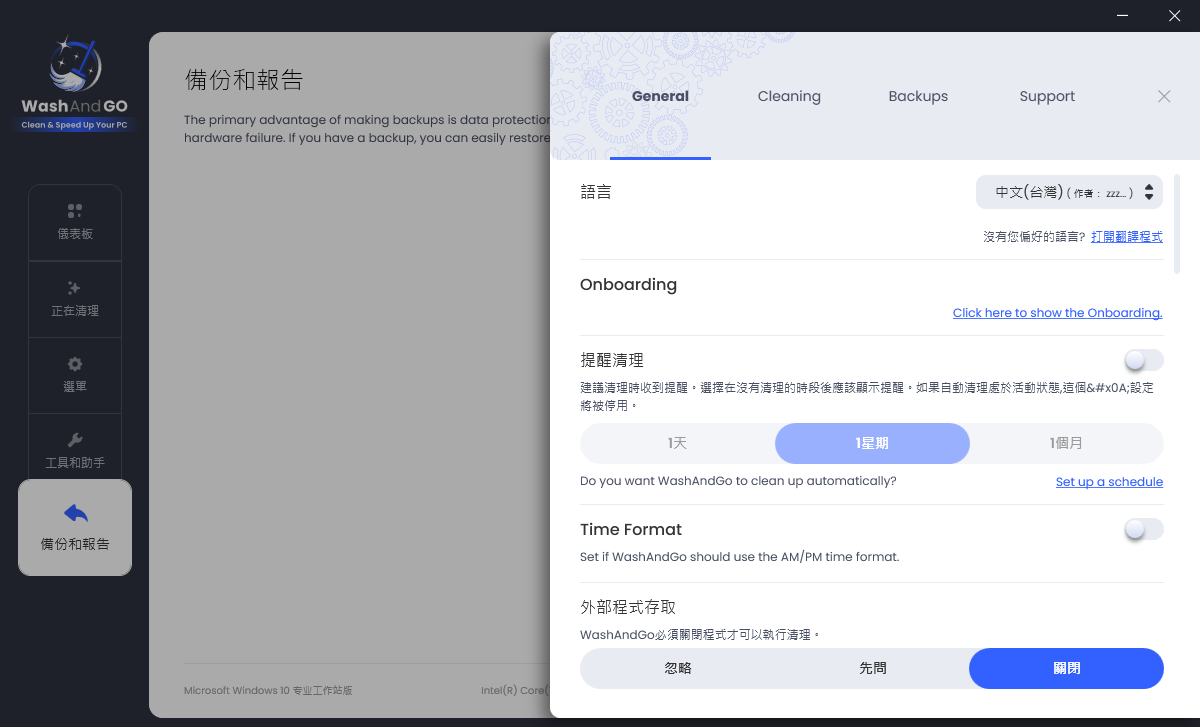
Task: Click the settings panel vertical scrollbar
Action: point(1177,223)
